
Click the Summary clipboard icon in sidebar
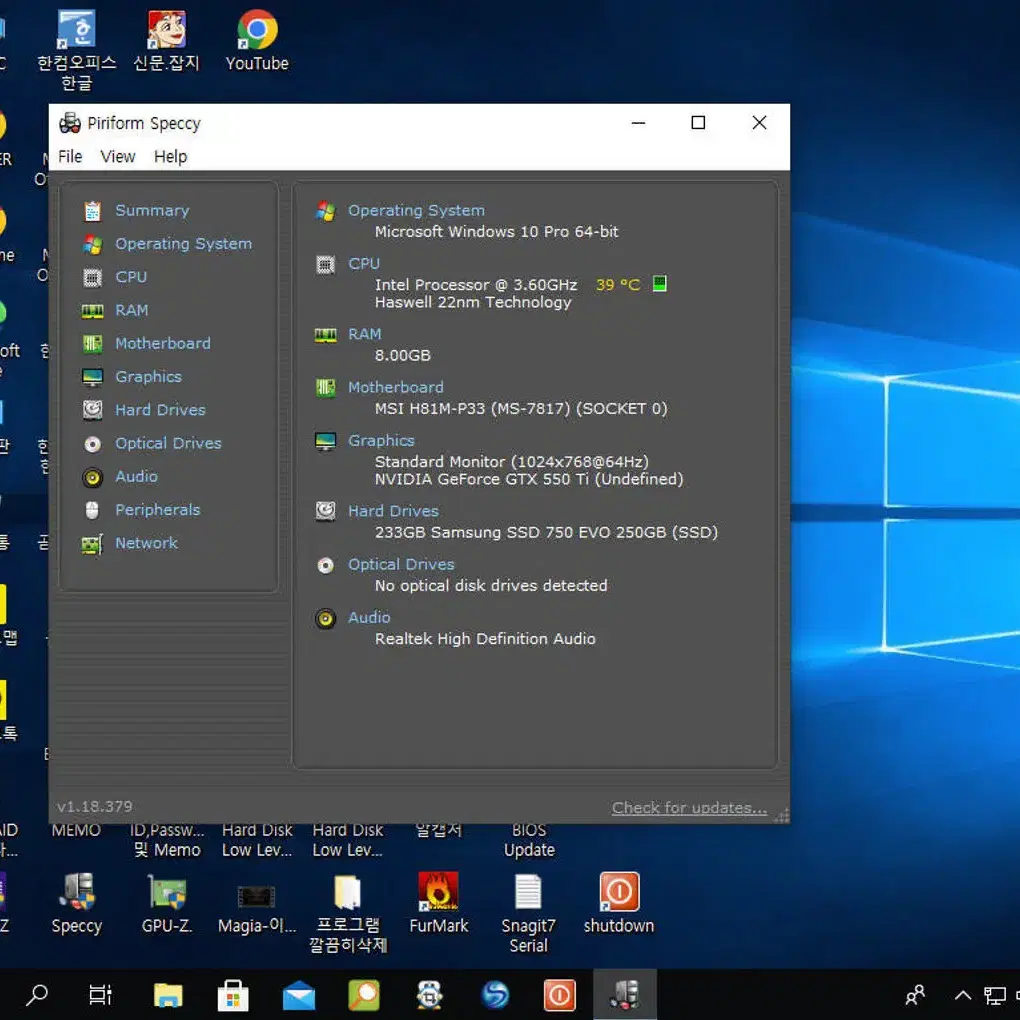tap(92, 211)
